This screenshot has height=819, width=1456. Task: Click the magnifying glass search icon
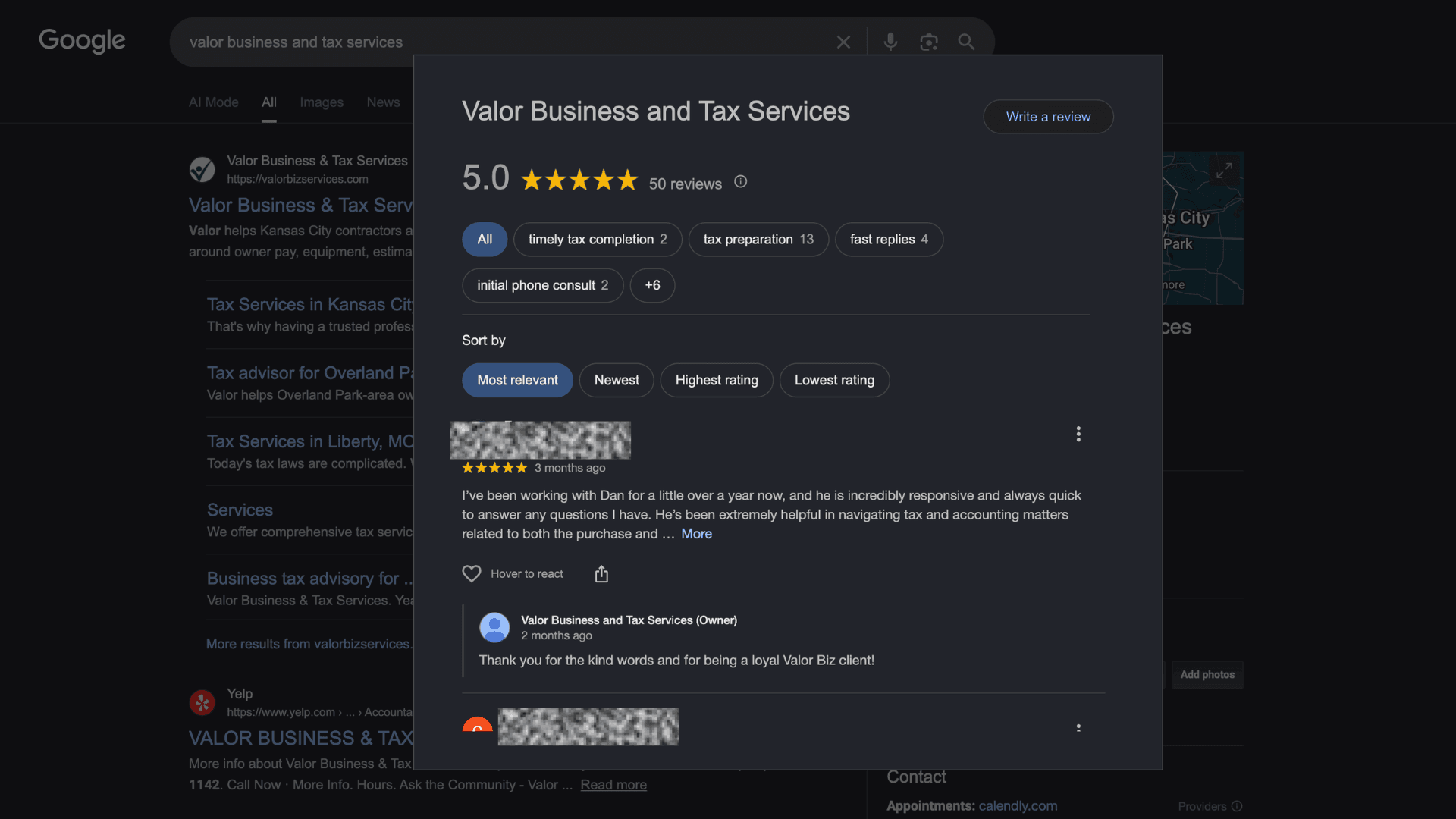pos(966,42)
